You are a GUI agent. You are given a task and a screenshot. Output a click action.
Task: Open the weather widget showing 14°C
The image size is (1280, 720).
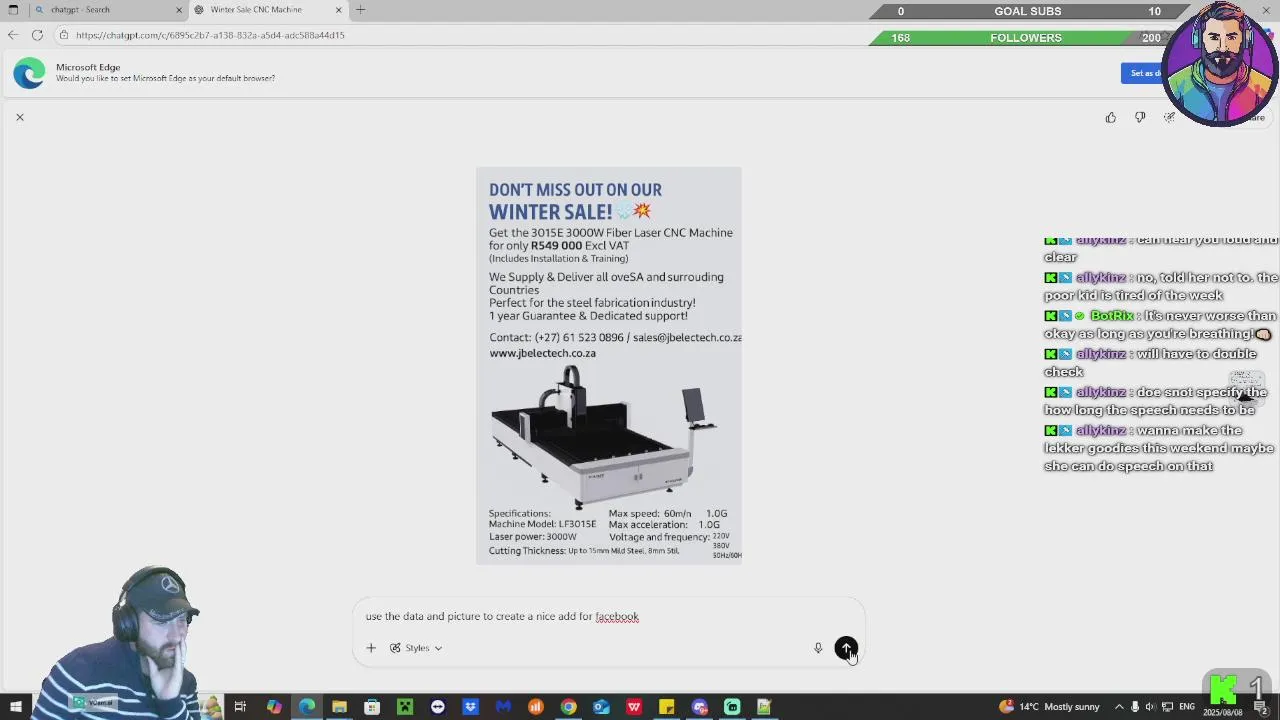pos(1049,707)
